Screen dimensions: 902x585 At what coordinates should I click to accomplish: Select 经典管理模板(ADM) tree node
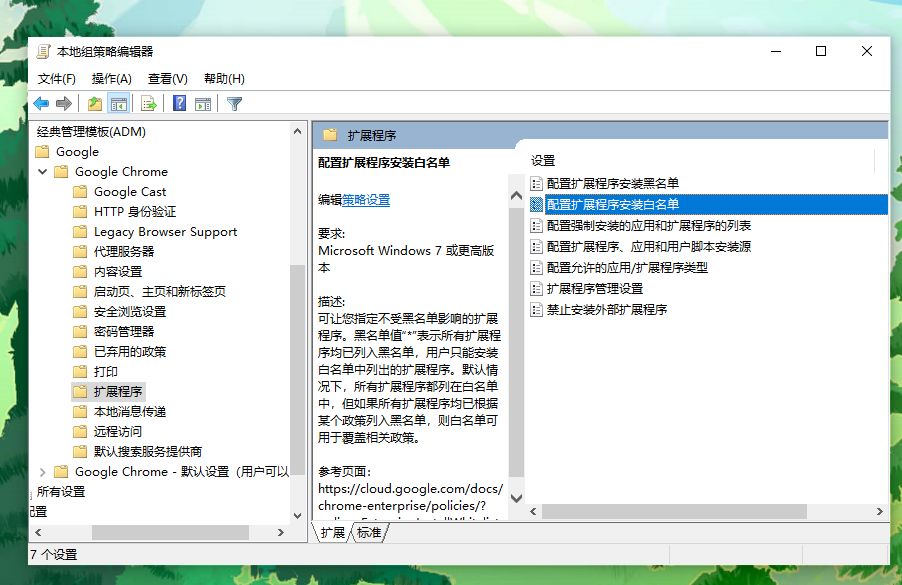coord(91,132)
